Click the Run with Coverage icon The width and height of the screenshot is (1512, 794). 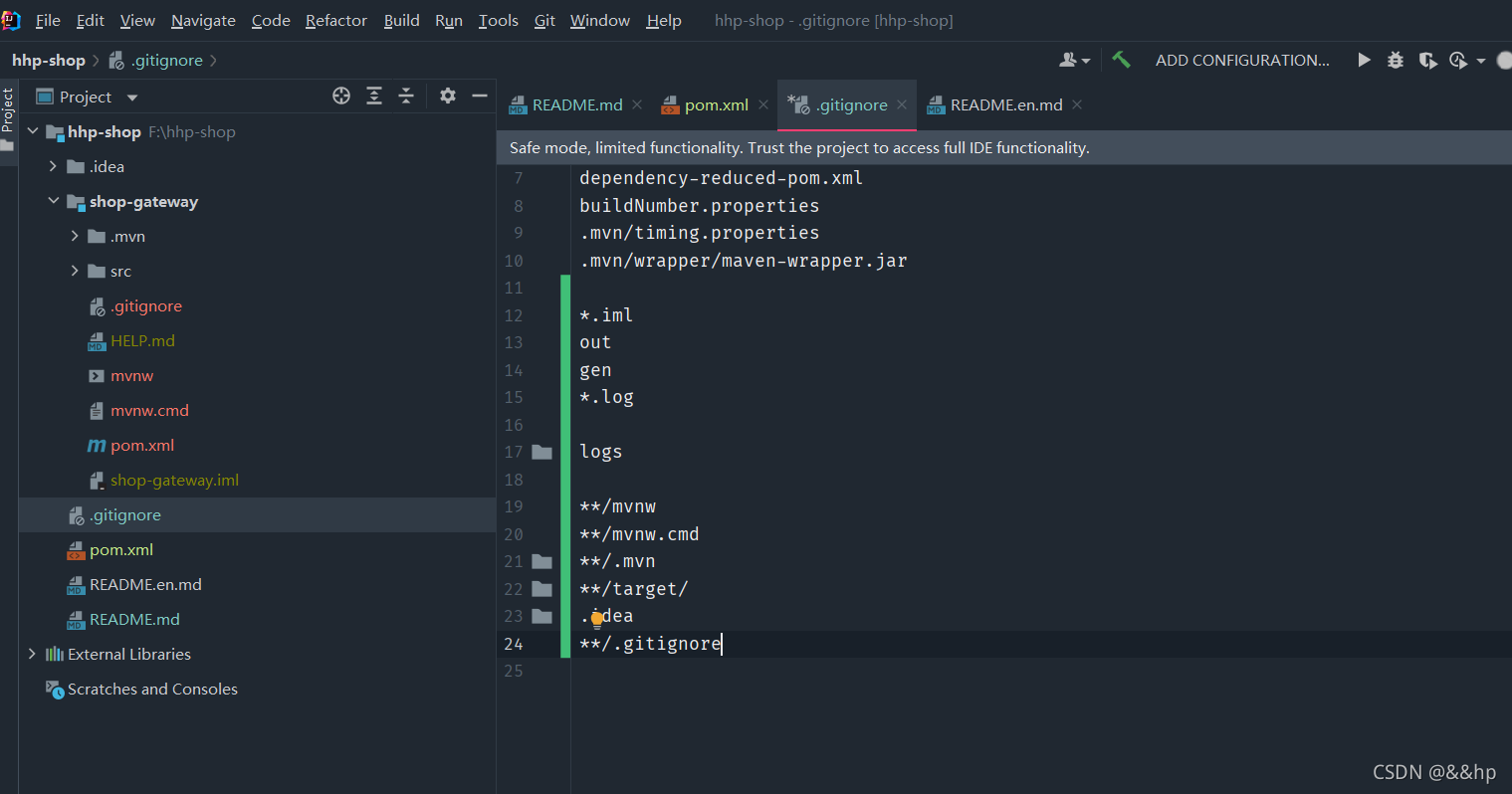pyautogui.click(x=1427, y=60)
